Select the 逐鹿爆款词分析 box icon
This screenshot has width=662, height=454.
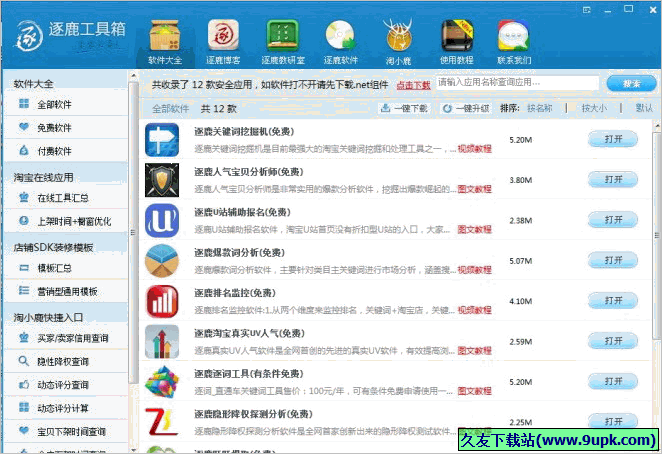[x=162, y=261]
